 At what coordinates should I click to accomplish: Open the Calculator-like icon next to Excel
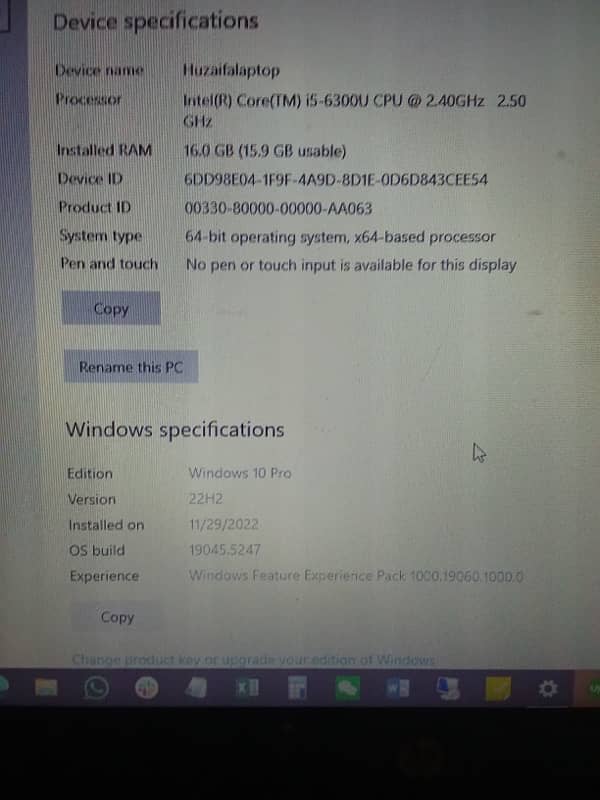297,688
